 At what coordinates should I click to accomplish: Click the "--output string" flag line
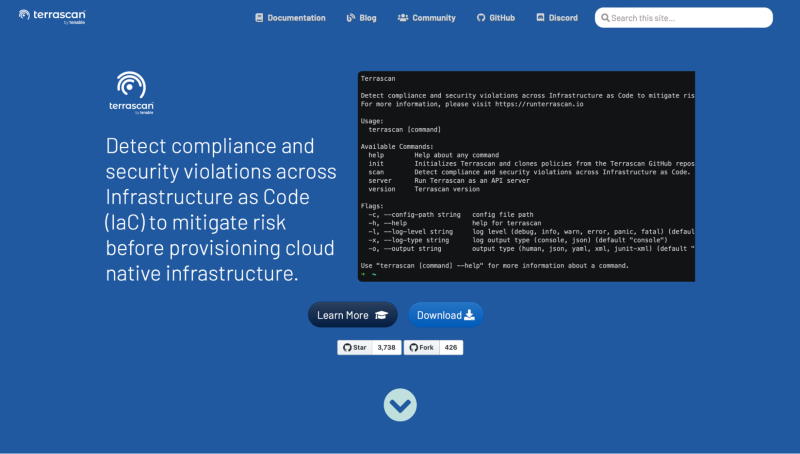click(531, 249)
